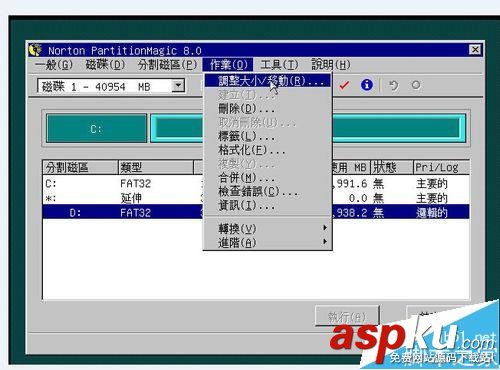500x370 pixels.
Task: Choose 調整大小/移動(R)... menu entry
Action: [x=268, y=81]
